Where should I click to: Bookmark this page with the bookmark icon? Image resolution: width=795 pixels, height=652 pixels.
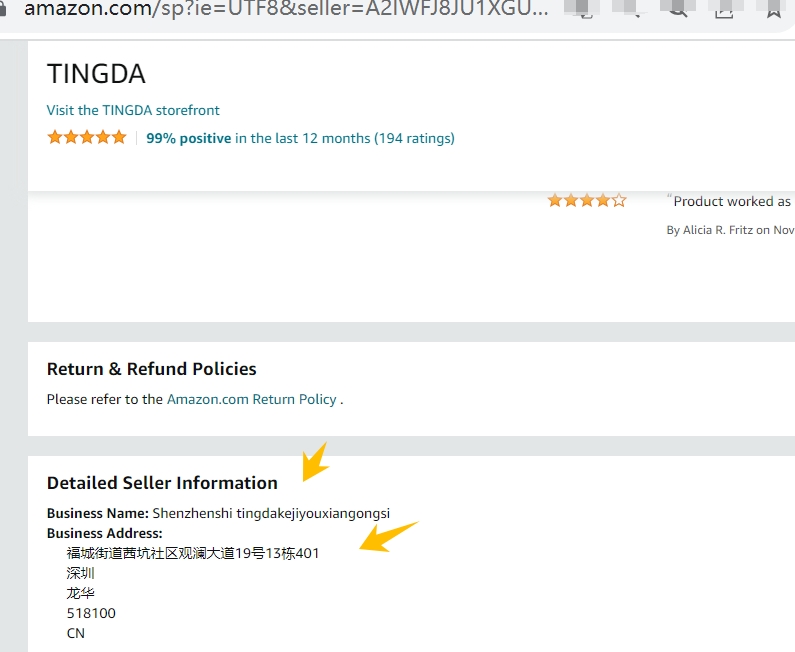point(774,9)
